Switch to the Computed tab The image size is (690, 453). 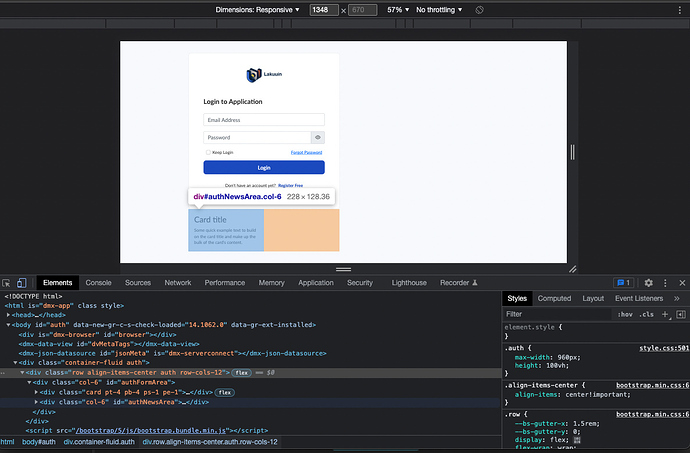coord(554,298)
